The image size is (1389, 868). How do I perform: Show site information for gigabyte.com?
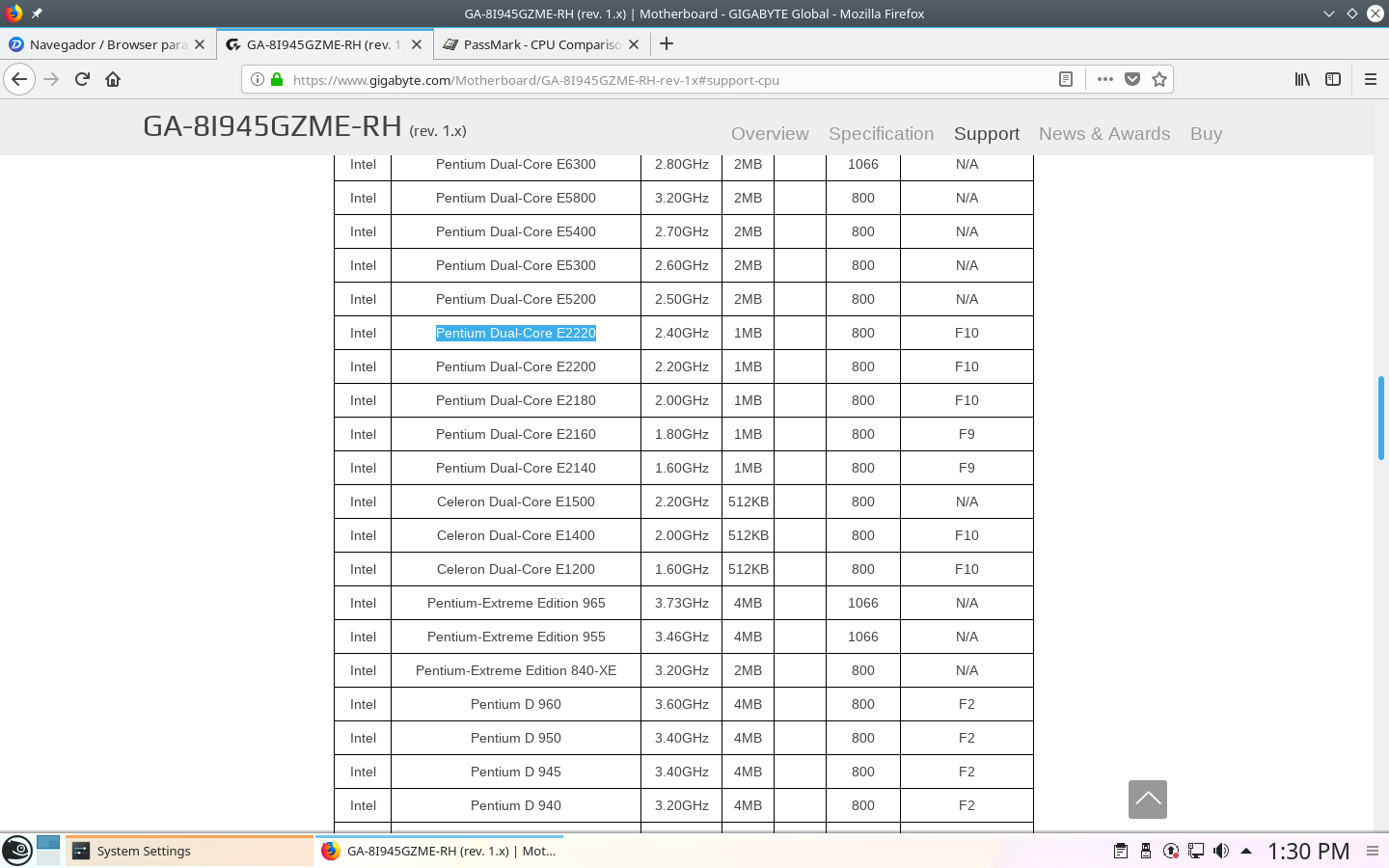[x=258, y=79]
